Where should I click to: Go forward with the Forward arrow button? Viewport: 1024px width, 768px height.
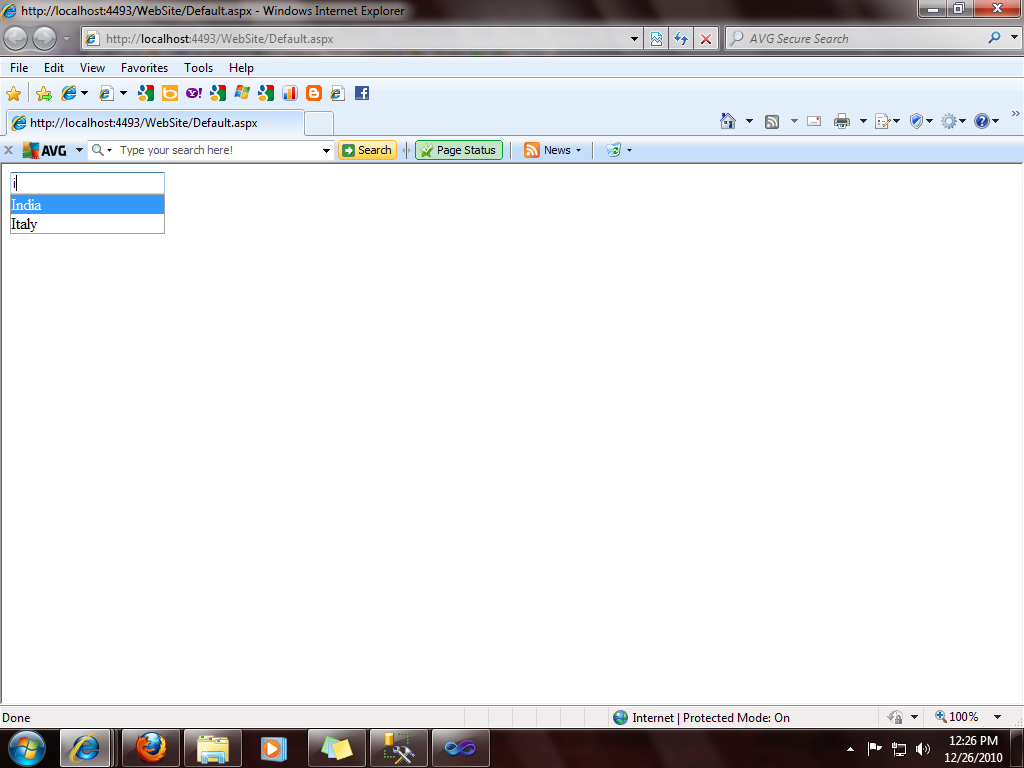click(44, 39)
